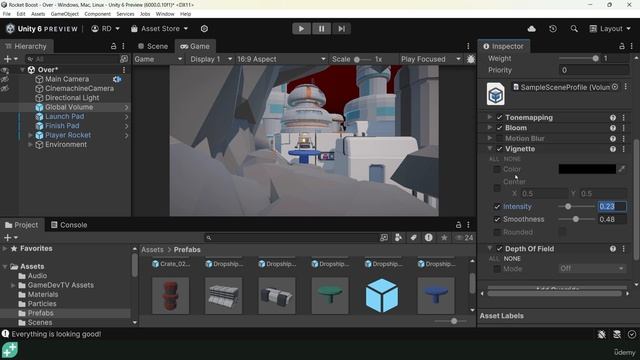Select Directional Light in Hierarchy
This screenshot has height=360, width=640.
coord(72,98)
